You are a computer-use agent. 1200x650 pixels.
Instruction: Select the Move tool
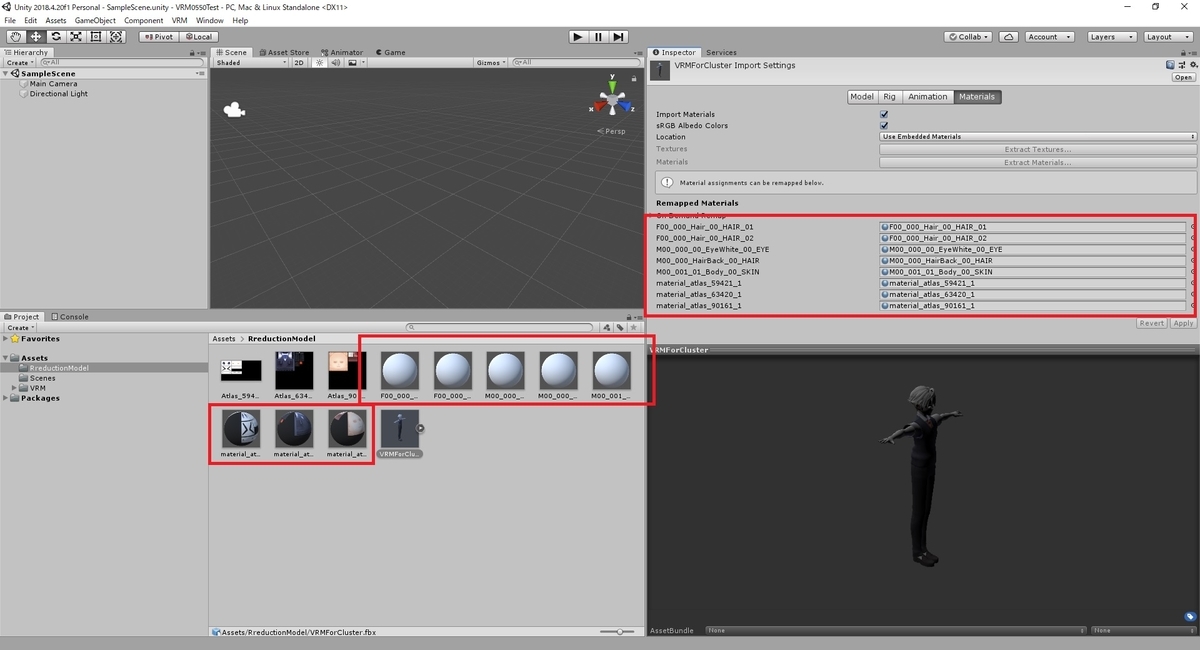coord(36,37)
